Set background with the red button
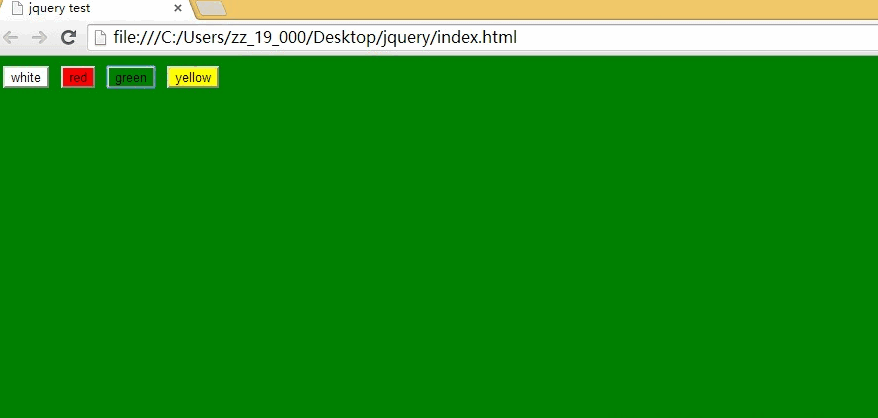Image resolution: width=878 pixels, height=418 pixels. click(x=78, y=77)
